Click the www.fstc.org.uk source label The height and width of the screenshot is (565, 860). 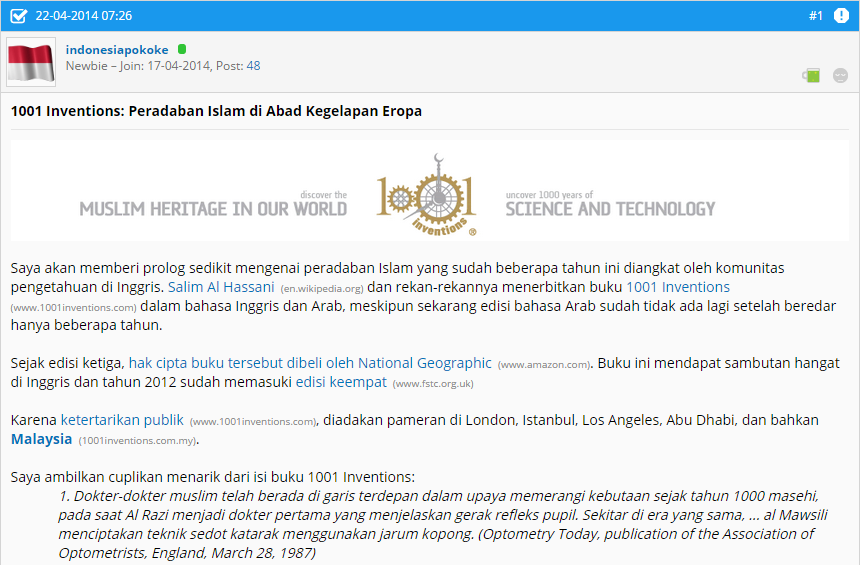pyautogui.click(x=433, y=384)
